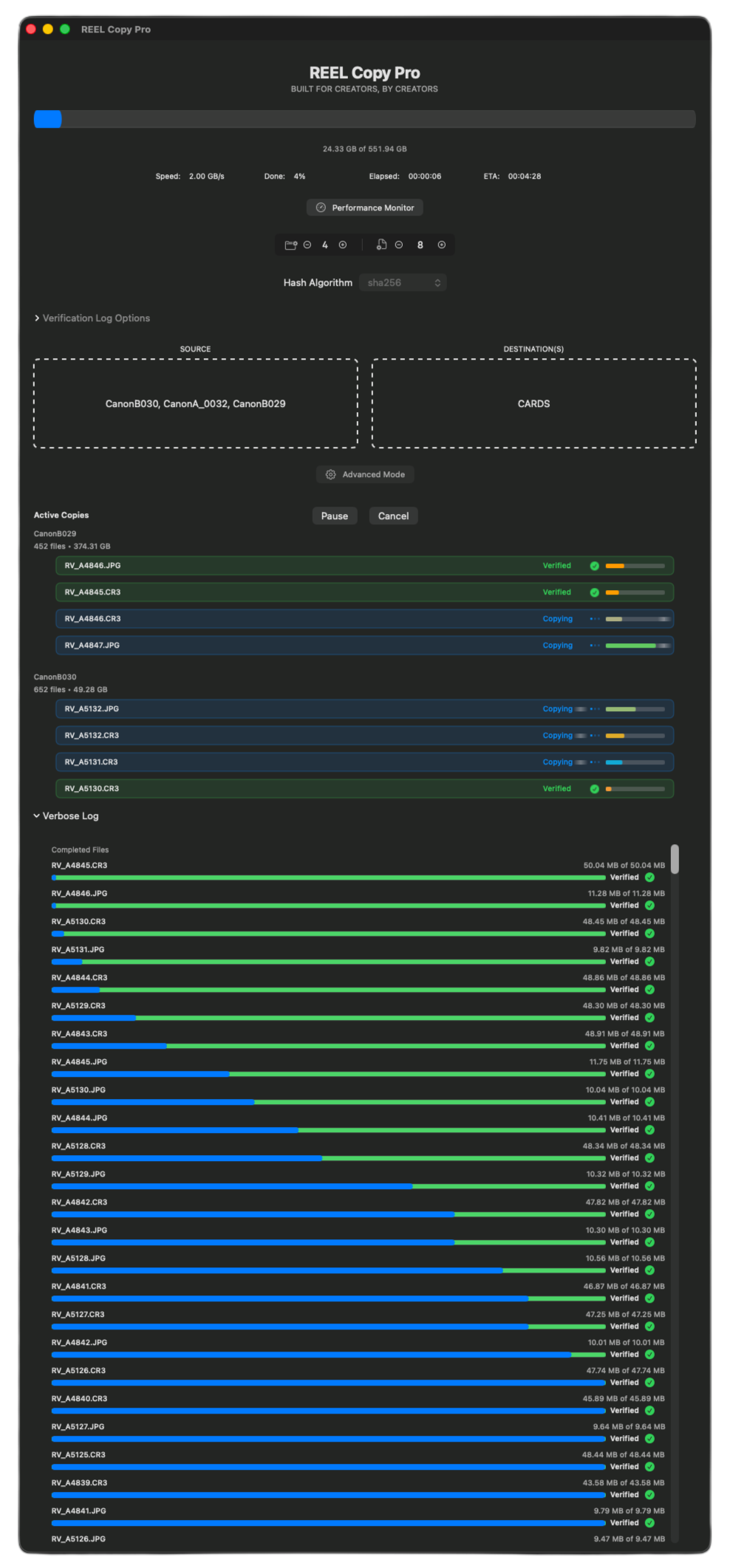This screenshot has width=733, height=1568.
Task: Click verified check for completed RV_A4845.JPG
Action: [x=650, y=1074]
